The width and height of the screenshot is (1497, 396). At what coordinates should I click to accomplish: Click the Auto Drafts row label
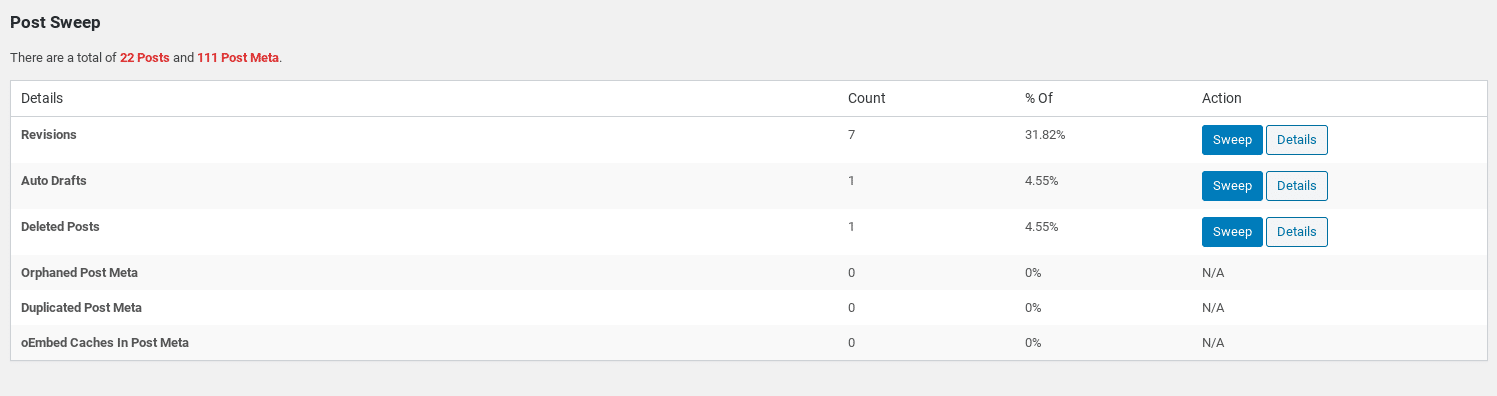[x=54, y=181]
